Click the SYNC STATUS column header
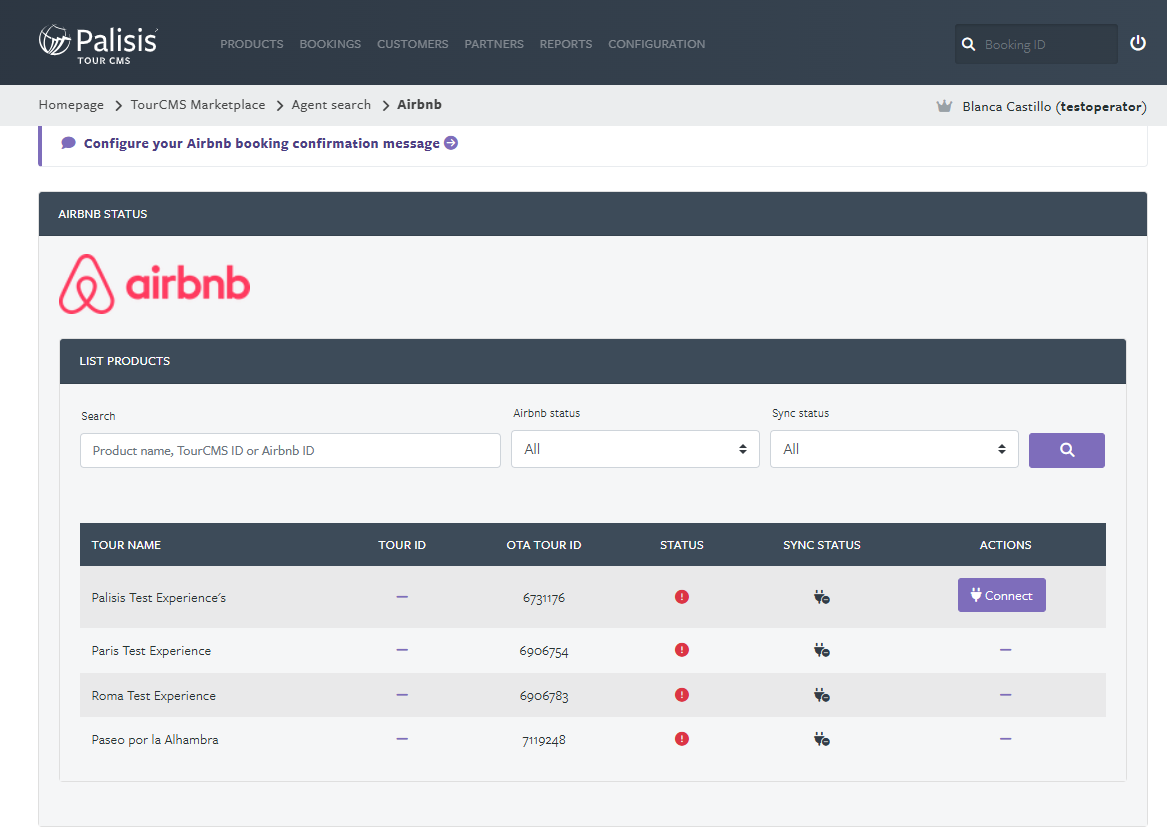The image size is (1167, 837). (x=822, y=545)
